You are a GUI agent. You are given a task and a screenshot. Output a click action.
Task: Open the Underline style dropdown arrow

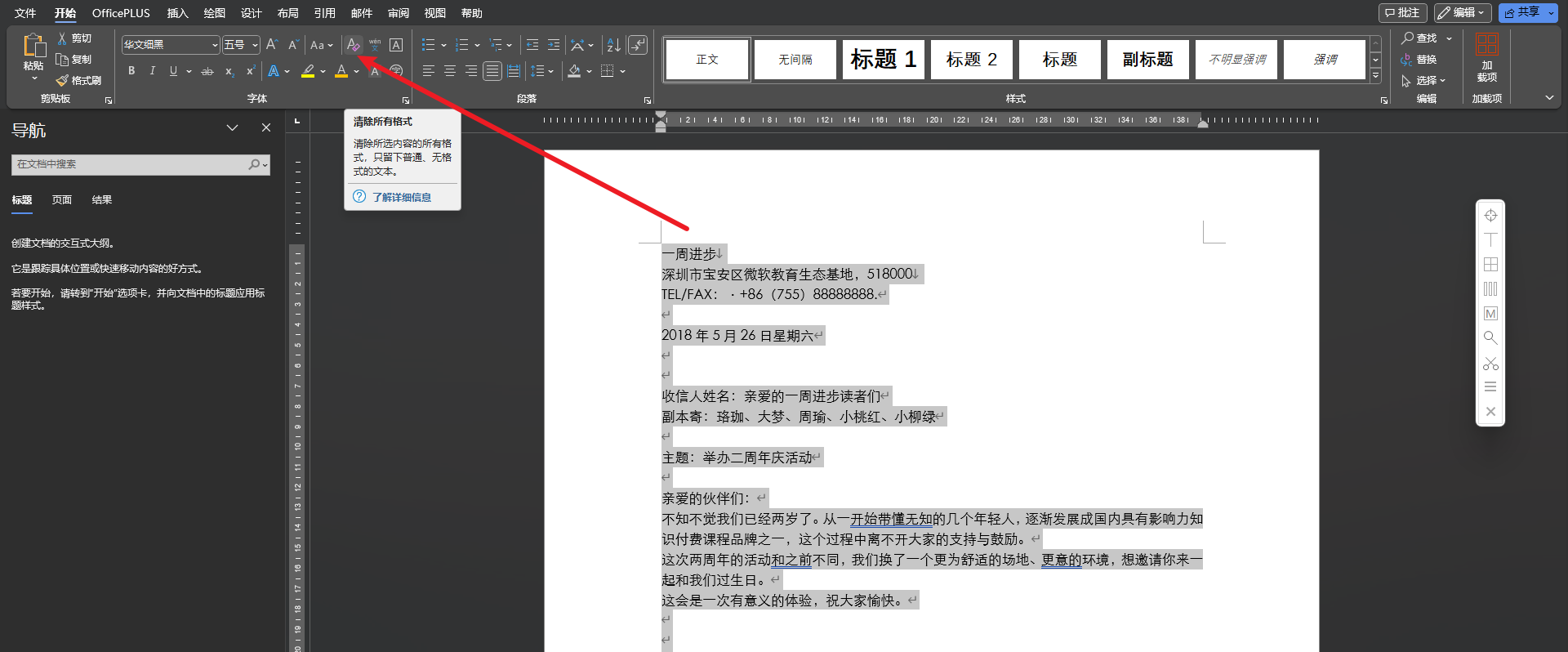tap(189, 71)
